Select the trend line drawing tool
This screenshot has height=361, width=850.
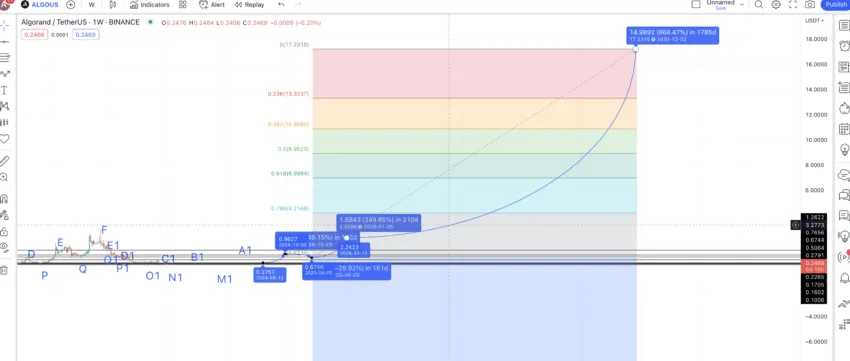pos(5,41)
